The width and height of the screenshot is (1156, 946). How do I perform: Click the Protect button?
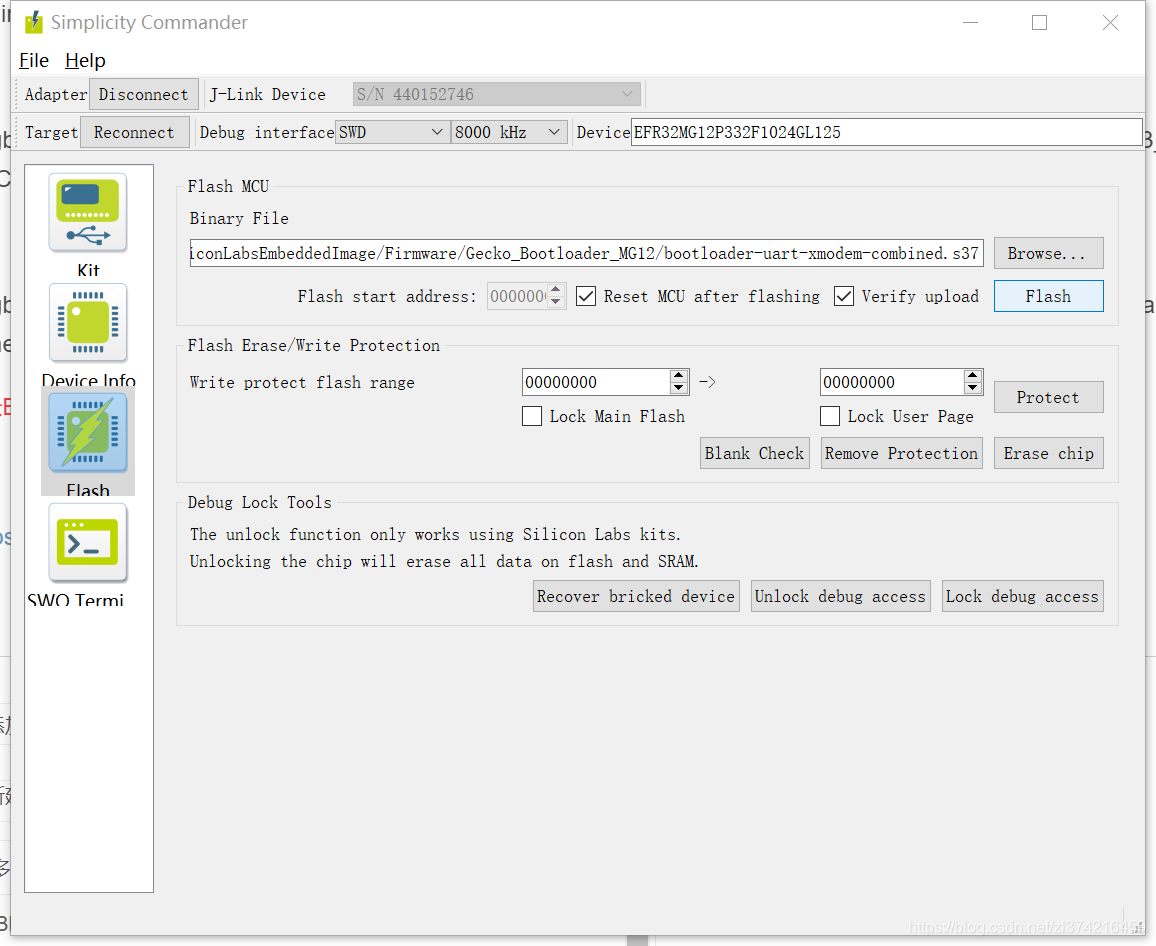[1048, 397]
